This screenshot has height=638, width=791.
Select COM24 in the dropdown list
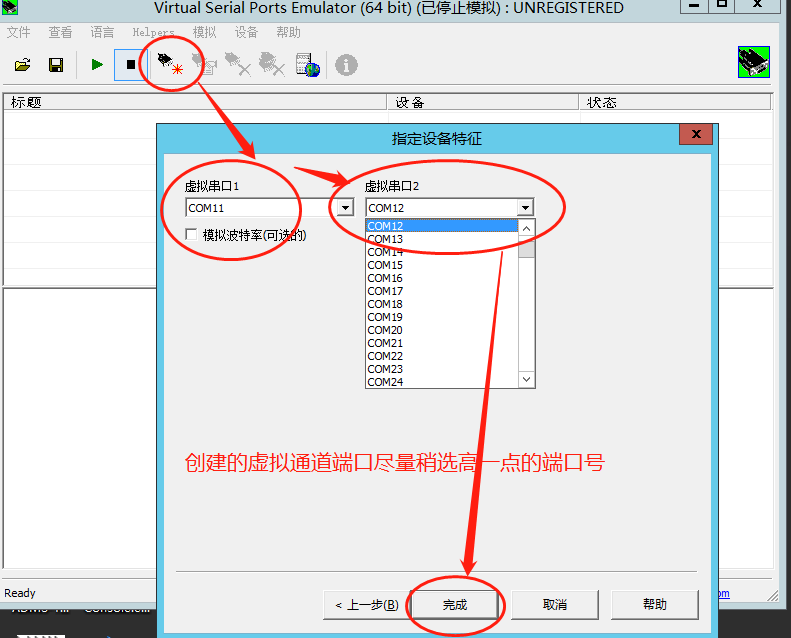tap(442, 382)
